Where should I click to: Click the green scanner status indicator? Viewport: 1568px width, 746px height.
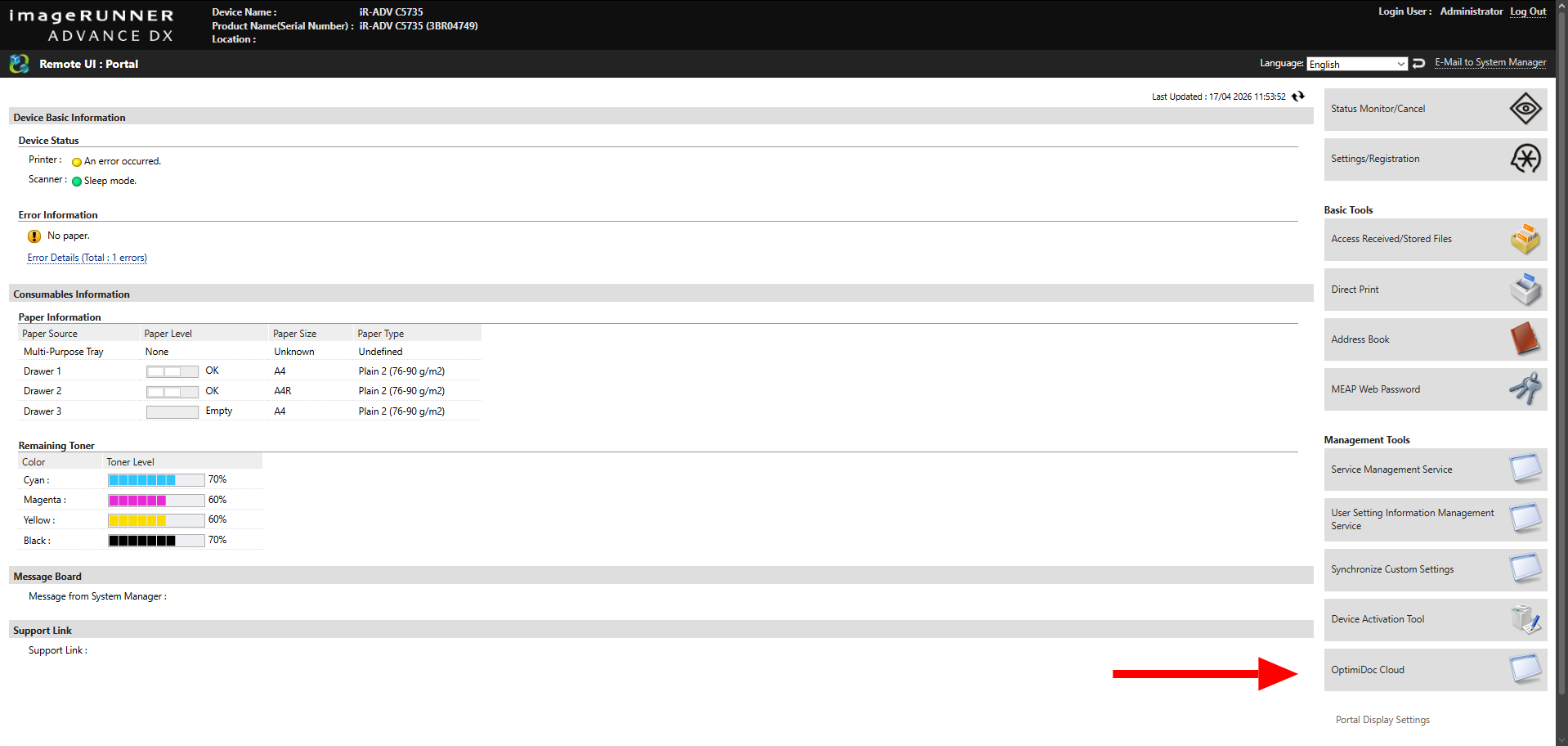(77, 182)
